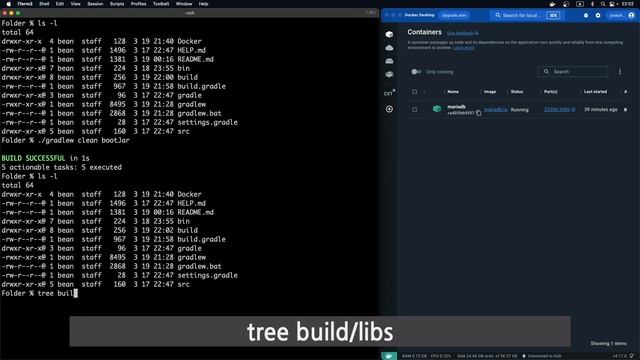The width and height of the screenshot is (640, 360).
Task: Click the mariadb container name
Action: pyautogui.click(x=456, y=107)
